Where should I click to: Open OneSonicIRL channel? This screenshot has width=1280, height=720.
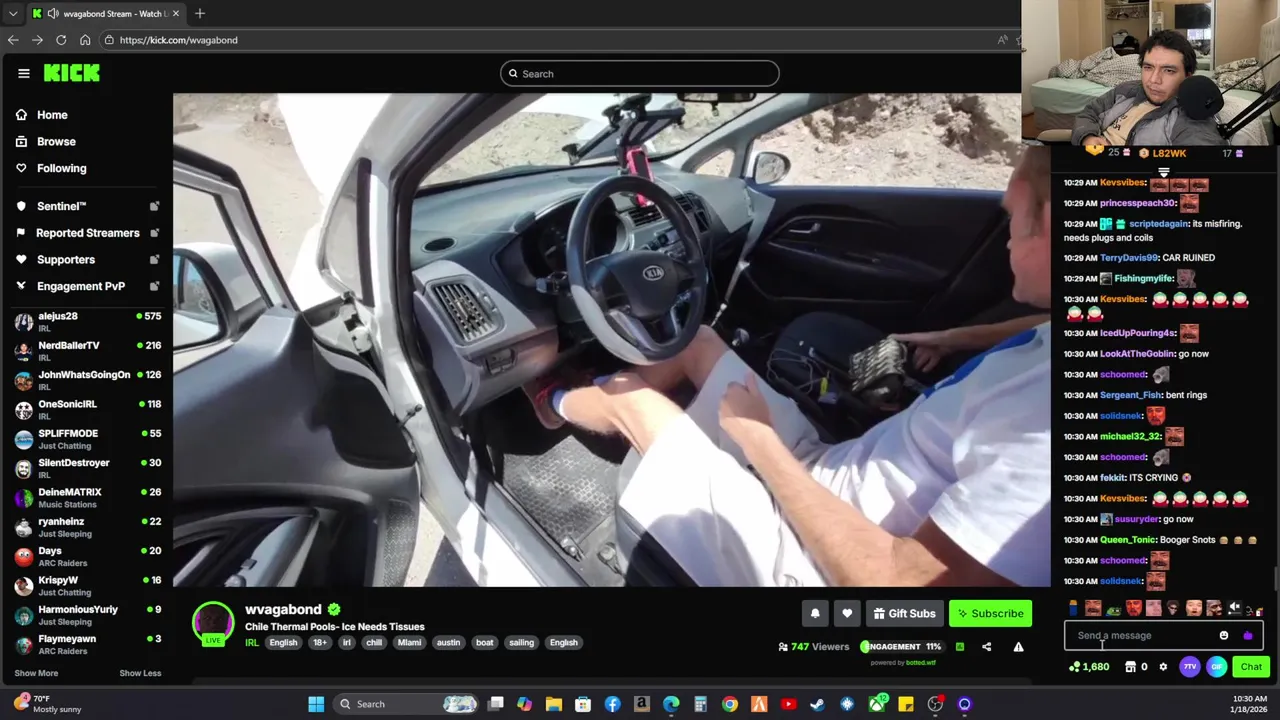tap(87, 410)
